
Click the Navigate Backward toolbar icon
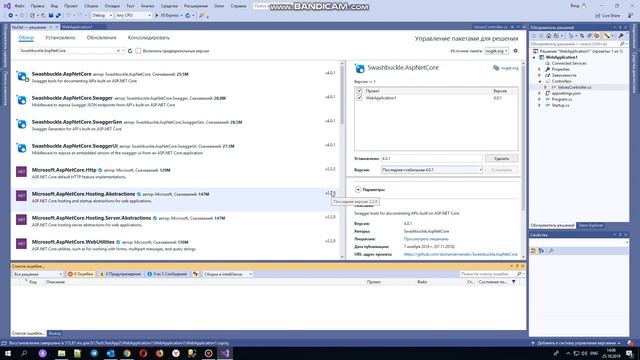[11, 16]
